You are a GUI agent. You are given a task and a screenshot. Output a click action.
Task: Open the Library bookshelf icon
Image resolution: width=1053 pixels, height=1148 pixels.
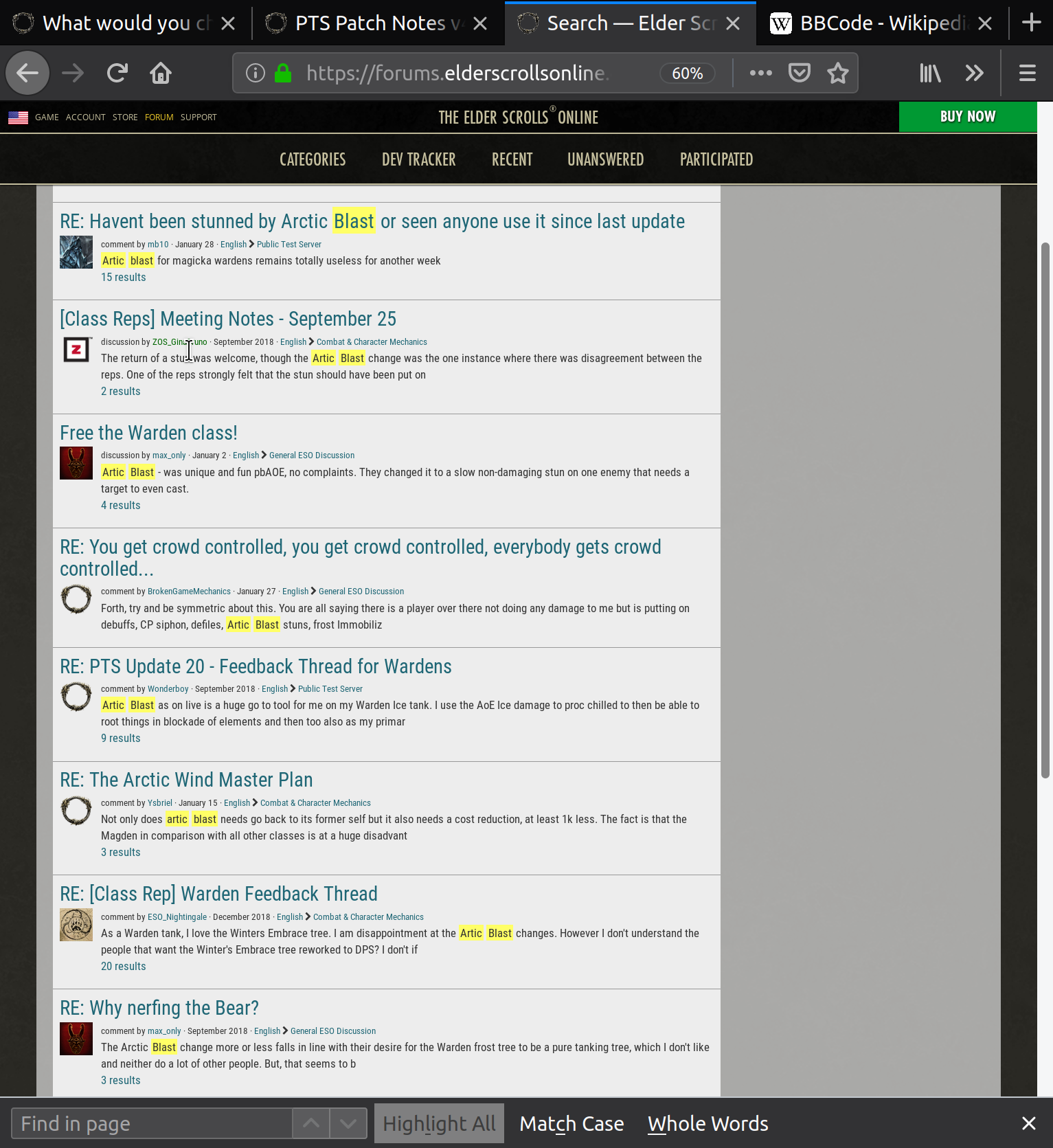931,73
